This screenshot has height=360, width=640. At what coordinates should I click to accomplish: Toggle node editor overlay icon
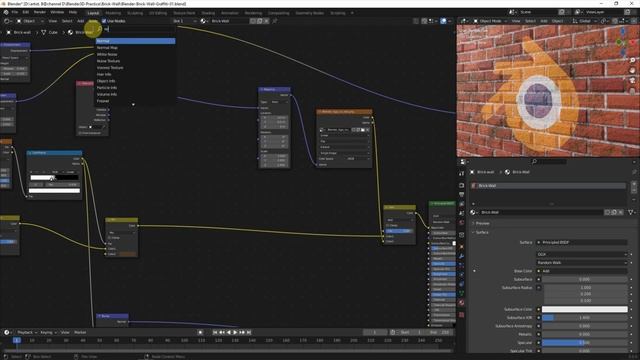point(443,21)
